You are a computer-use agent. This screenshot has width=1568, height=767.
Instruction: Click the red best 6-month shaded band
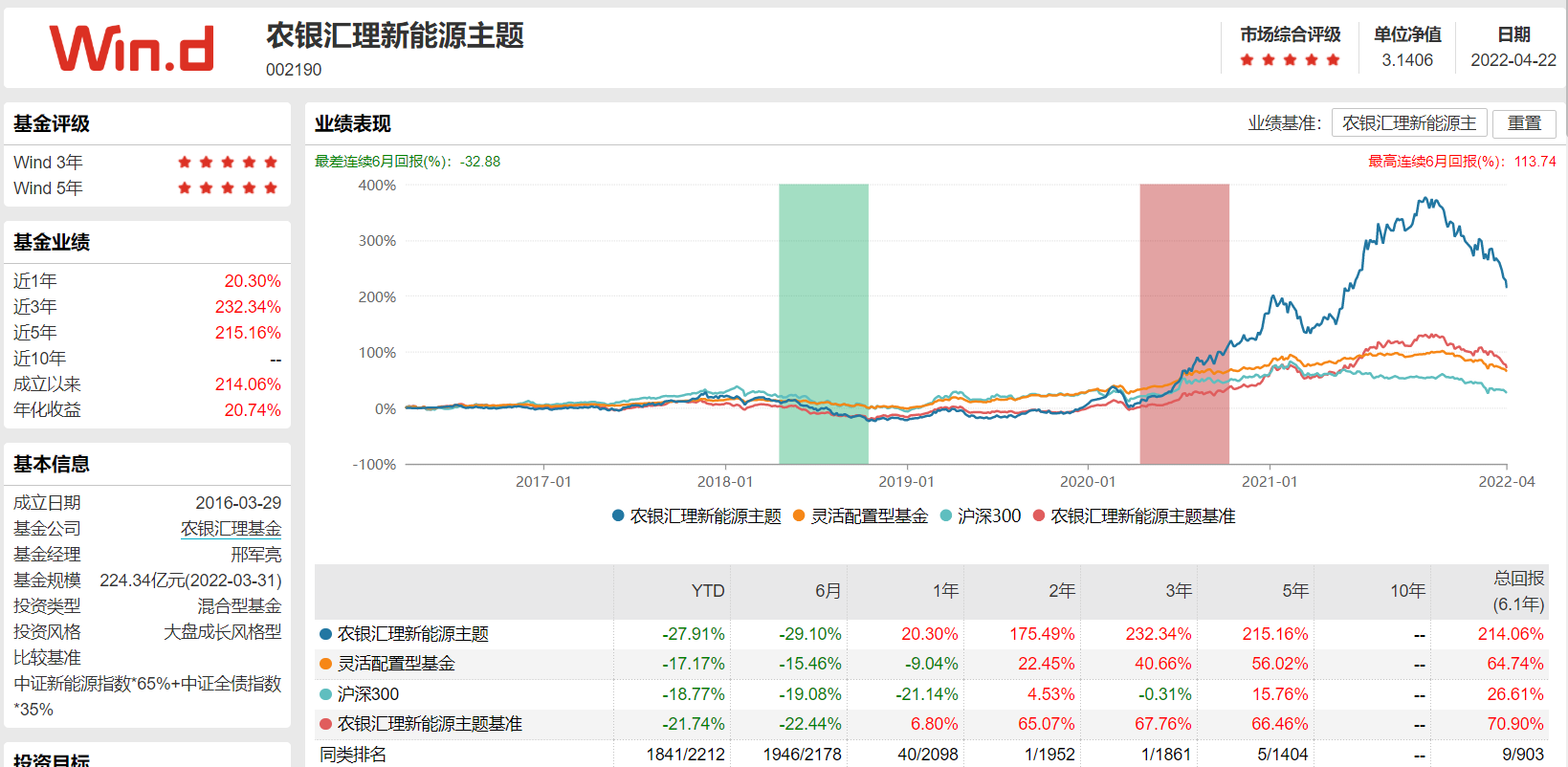(x=1184, y=323)
